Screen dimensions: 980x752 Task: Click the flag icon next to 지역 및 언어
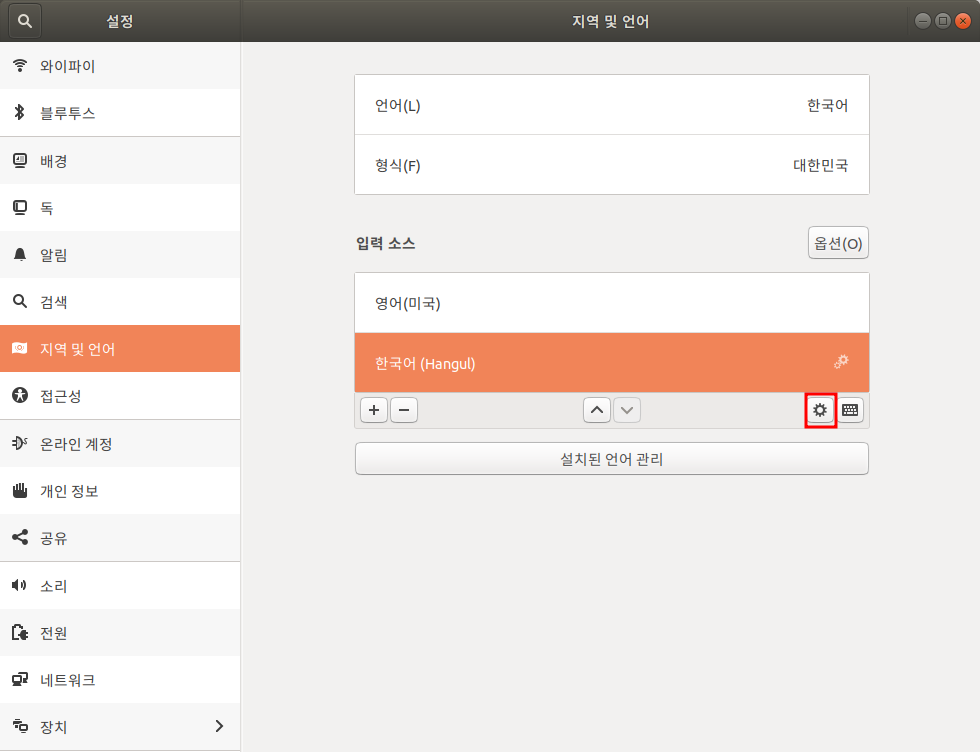coord(20,348)
